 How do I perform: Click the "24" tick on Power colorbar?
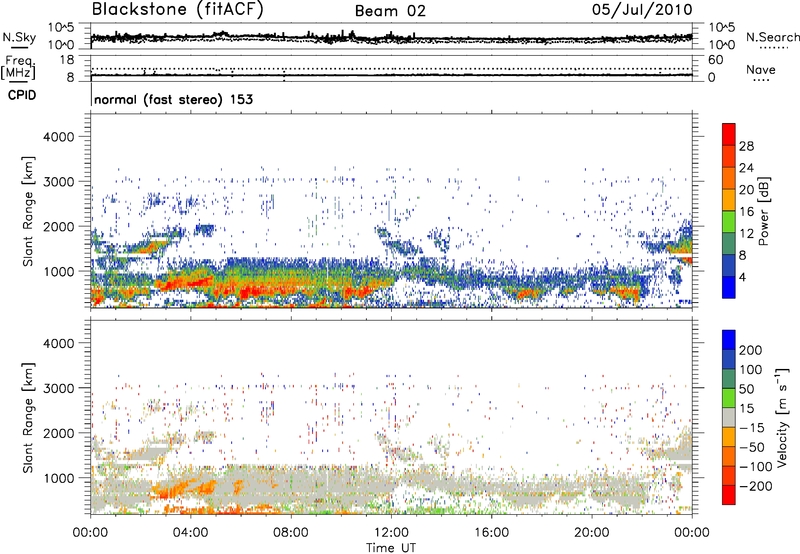[746, 168]
